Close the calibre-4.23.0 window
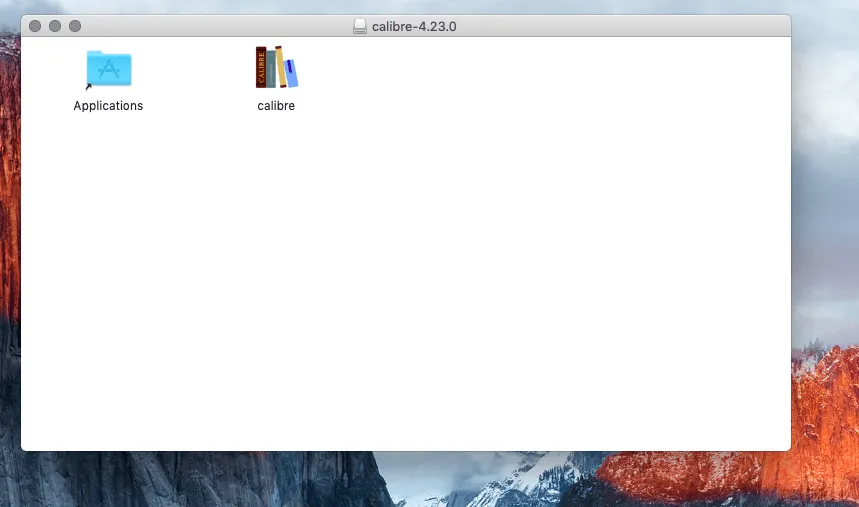The height and width of the screenshot is (507, 859). point(35,26)
